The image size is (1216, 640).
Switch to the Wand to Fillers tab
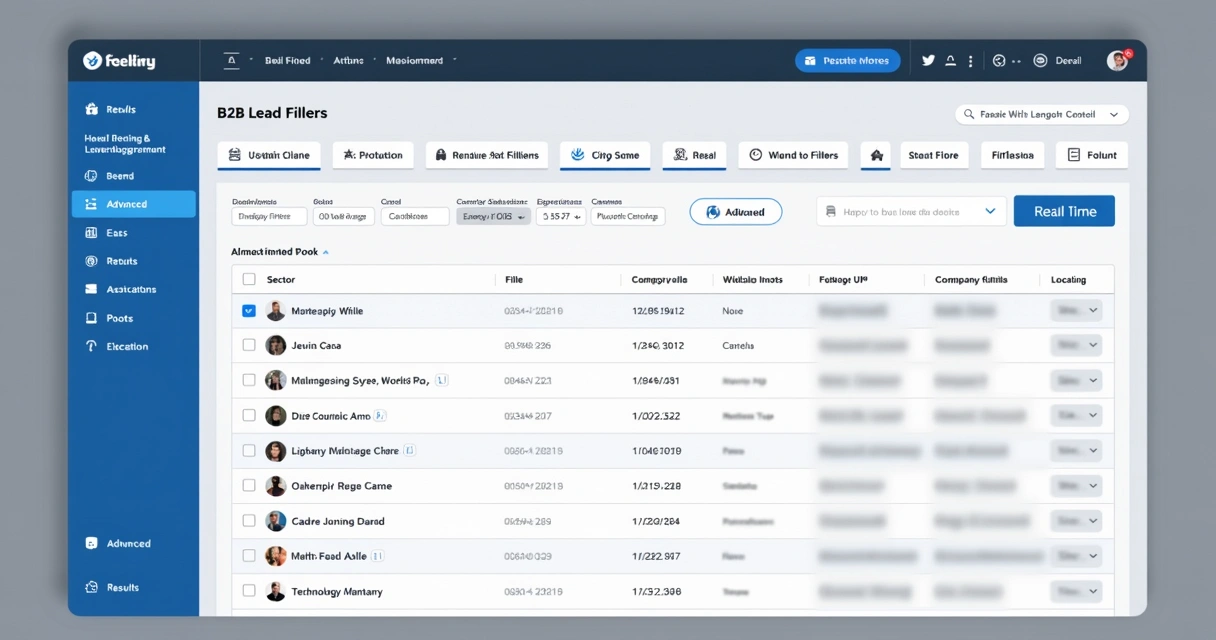coord(793,155)
